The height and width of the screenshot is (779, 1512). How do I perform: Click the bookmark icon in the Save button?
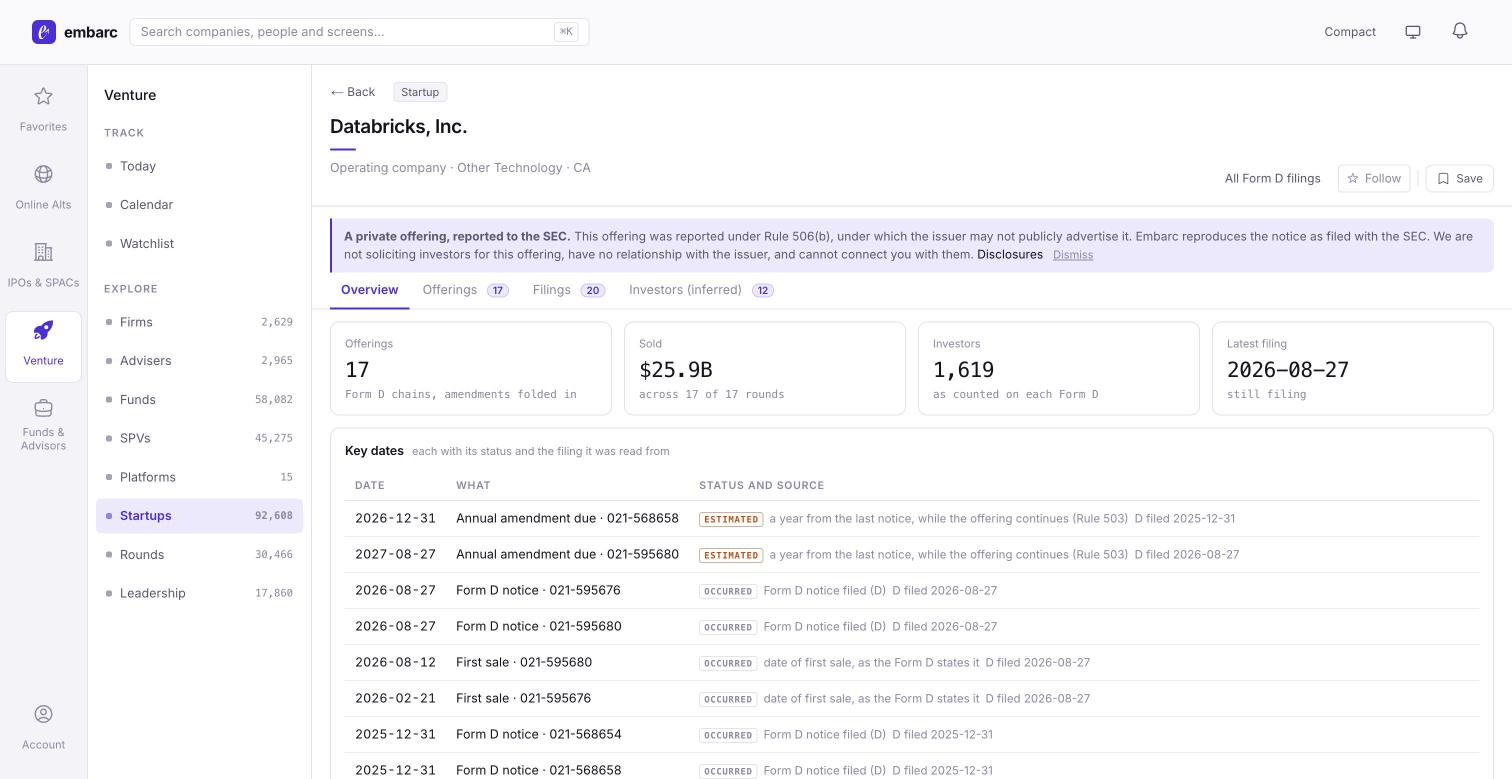pyautogui.click(x=1443, y=179)
